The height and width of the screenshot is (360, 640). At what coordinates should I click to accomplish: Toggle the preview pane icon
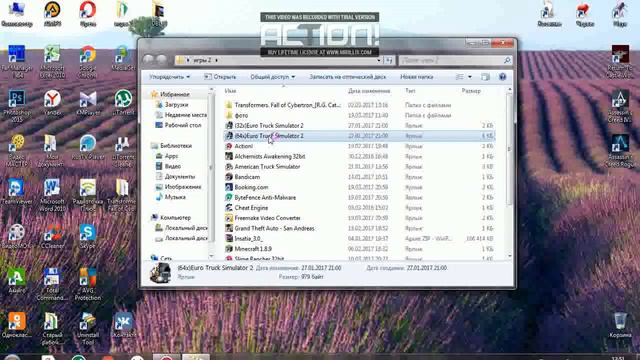[485, 77]
